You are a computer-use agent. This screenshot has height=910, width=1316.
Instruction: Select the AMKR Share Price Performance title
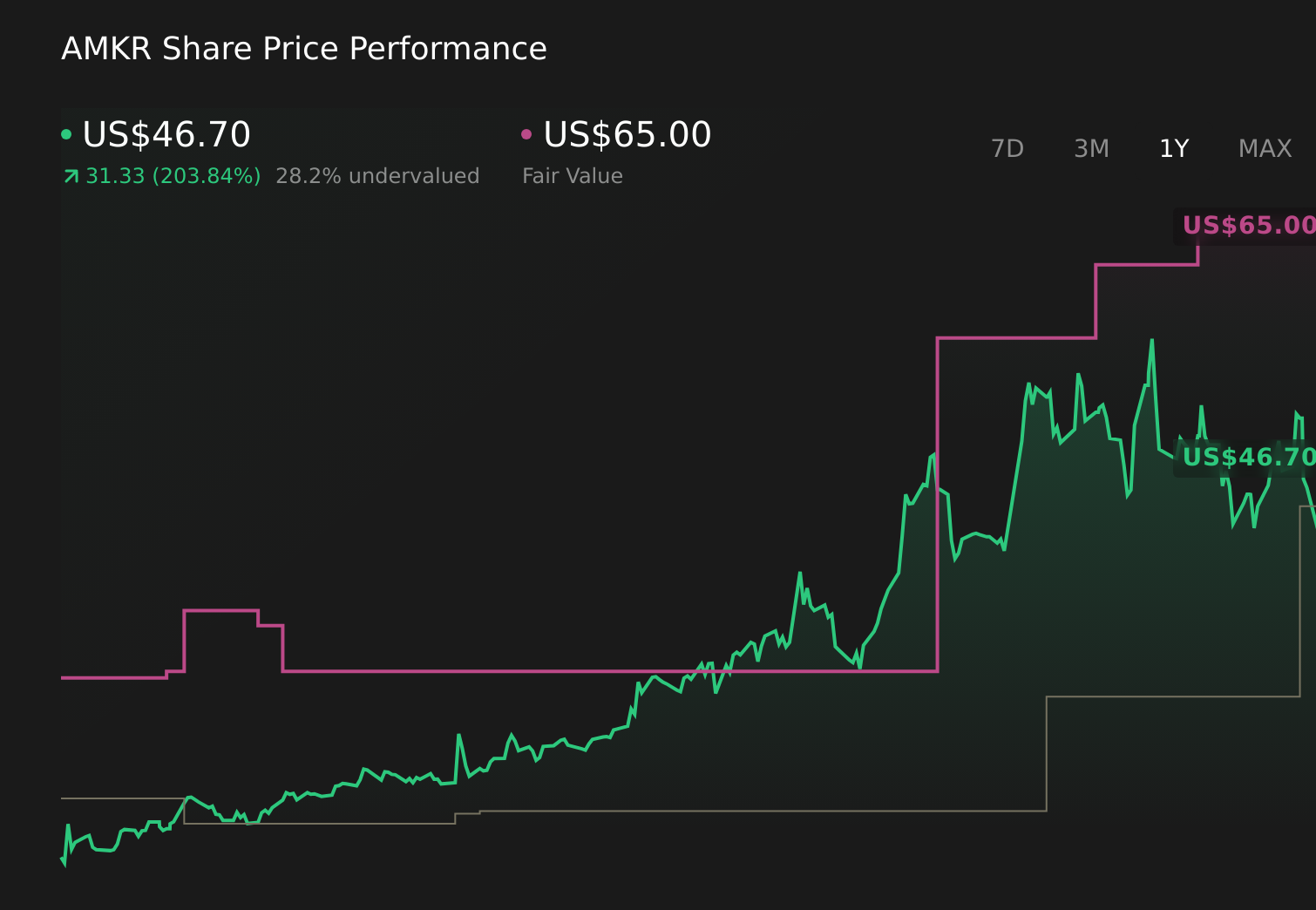[x=303, y=49]
